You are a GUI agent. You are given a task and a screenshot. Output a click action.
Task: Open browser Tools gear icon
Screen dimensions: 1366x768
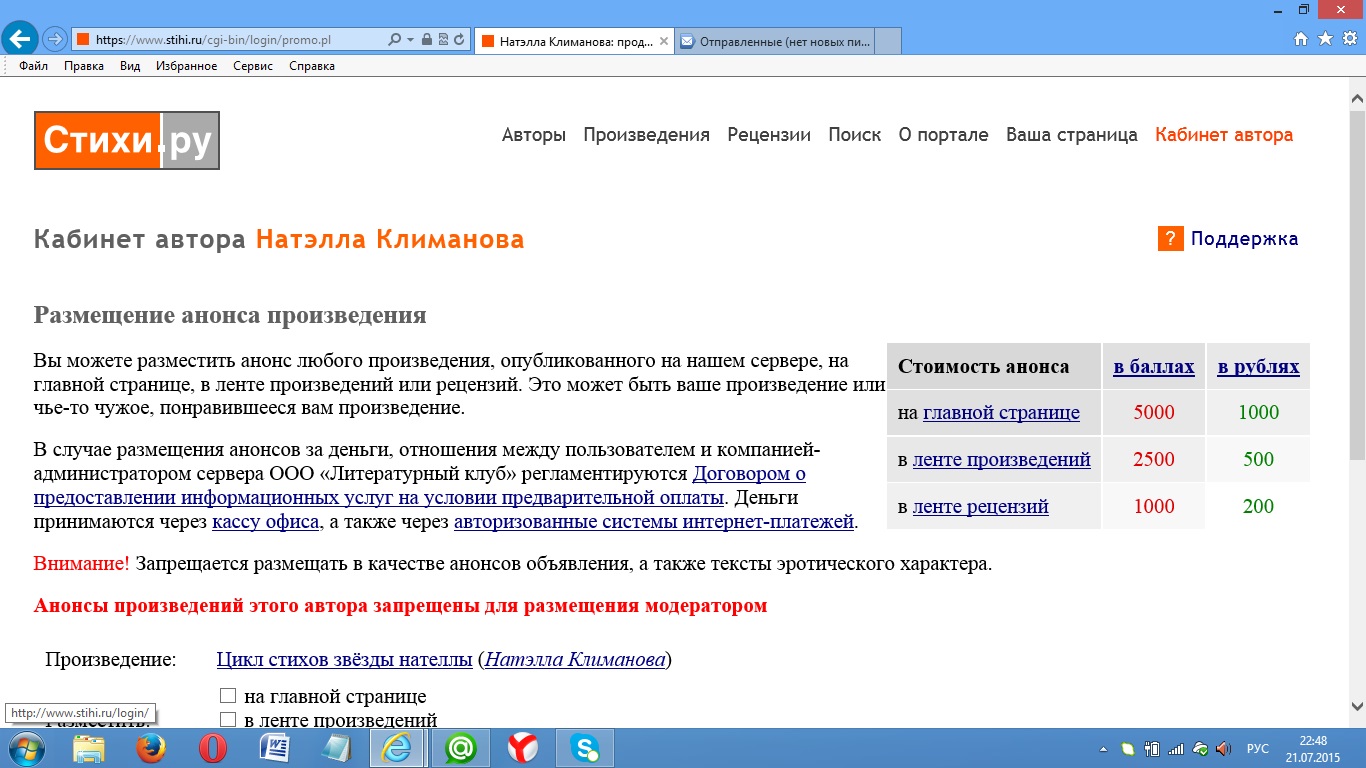pyautogui.click(x=1349, y=39)
